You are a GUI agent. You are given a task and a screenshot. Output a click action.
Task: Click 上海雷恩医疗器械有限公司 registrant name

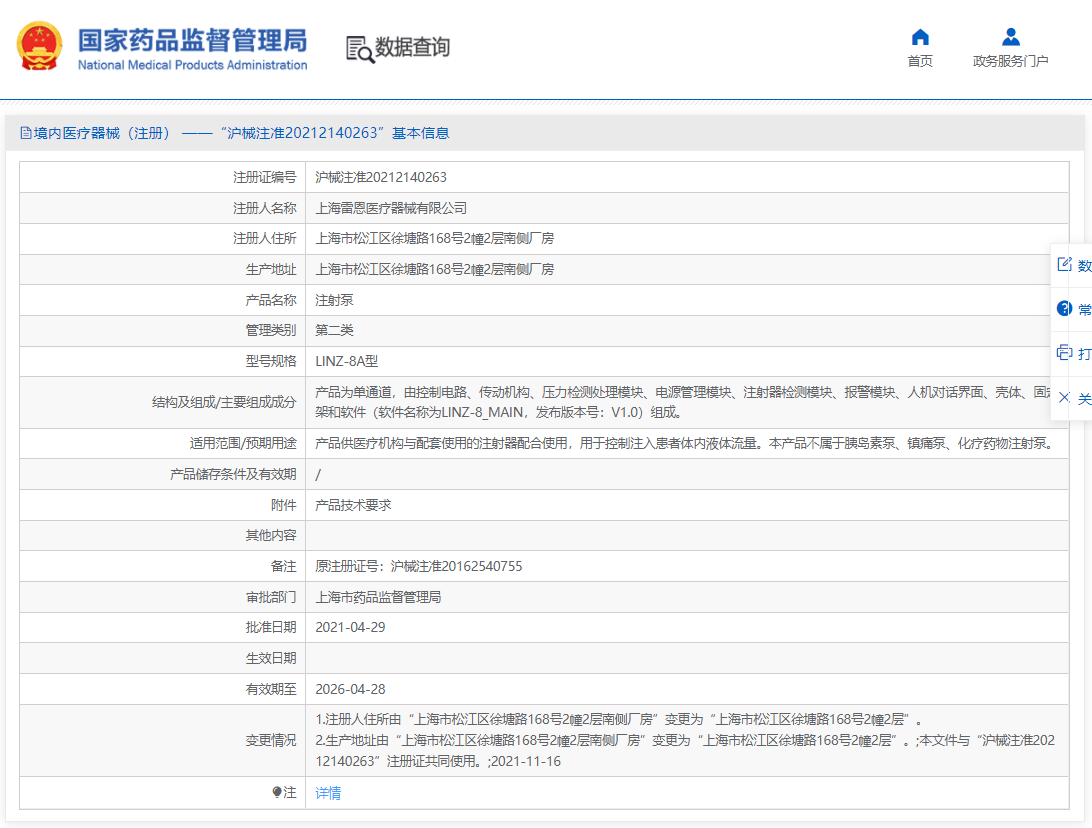click(x=391, y=208)
